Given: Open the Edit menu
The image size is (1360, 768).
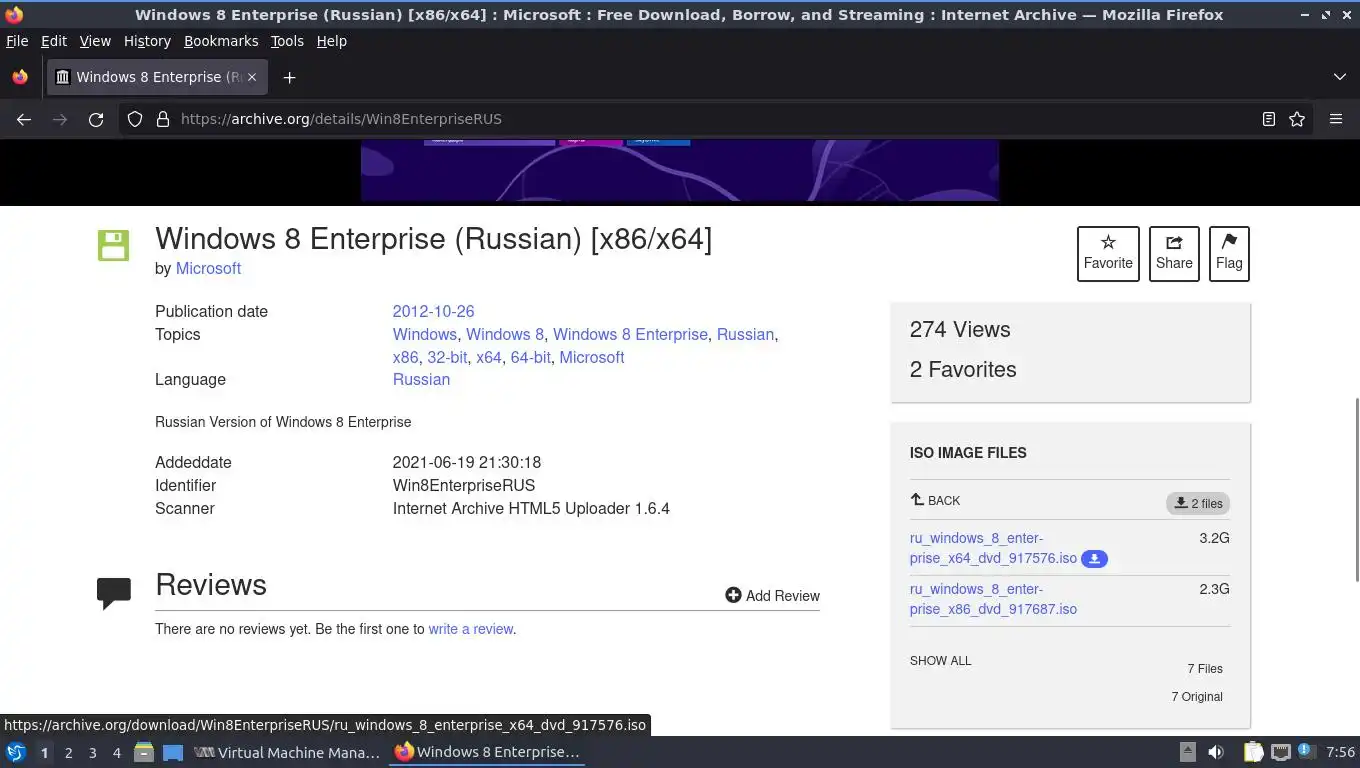Looking at the screenshot, I should [x=54, y=41].
